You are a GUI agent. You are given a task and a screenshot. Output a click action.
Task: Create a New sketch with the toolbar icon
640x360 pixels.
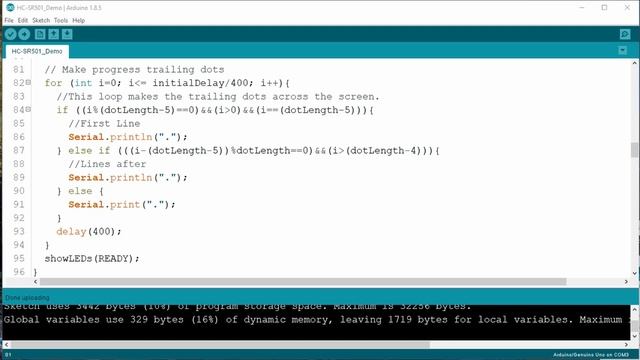tap(40, 34)
